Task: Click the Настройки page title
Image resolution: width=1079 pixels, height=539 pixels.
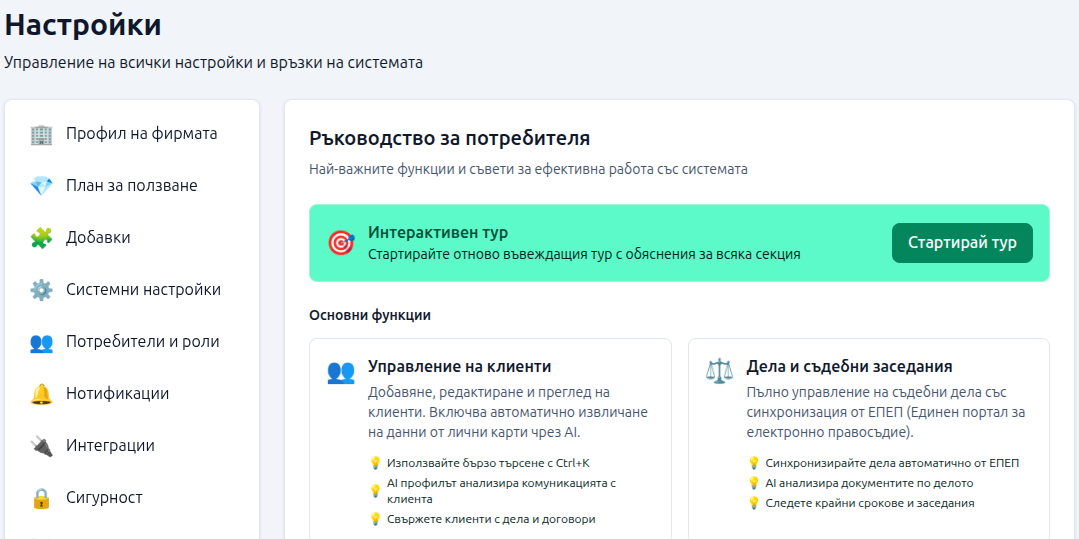Action: (83, 25)
